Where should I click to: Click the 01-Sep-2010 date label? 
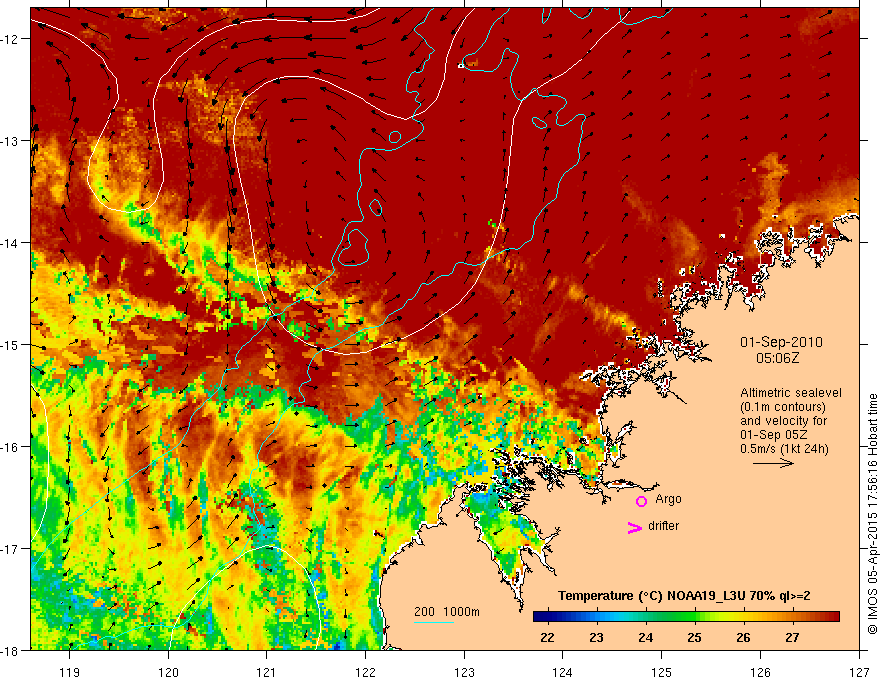[x=781, y=342]
